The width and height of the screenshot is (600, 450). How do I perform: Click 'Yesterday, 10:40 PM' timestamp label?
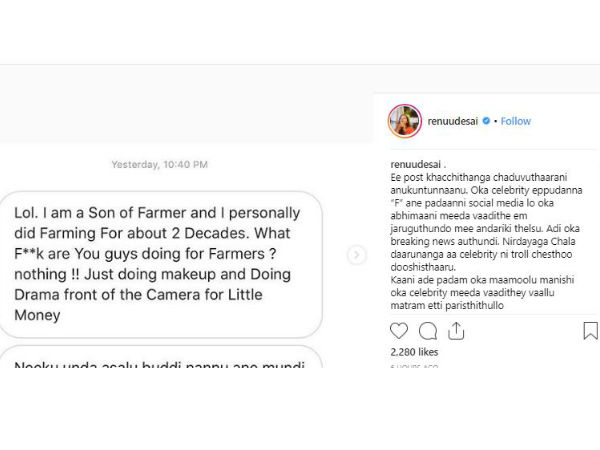[160, 164]
